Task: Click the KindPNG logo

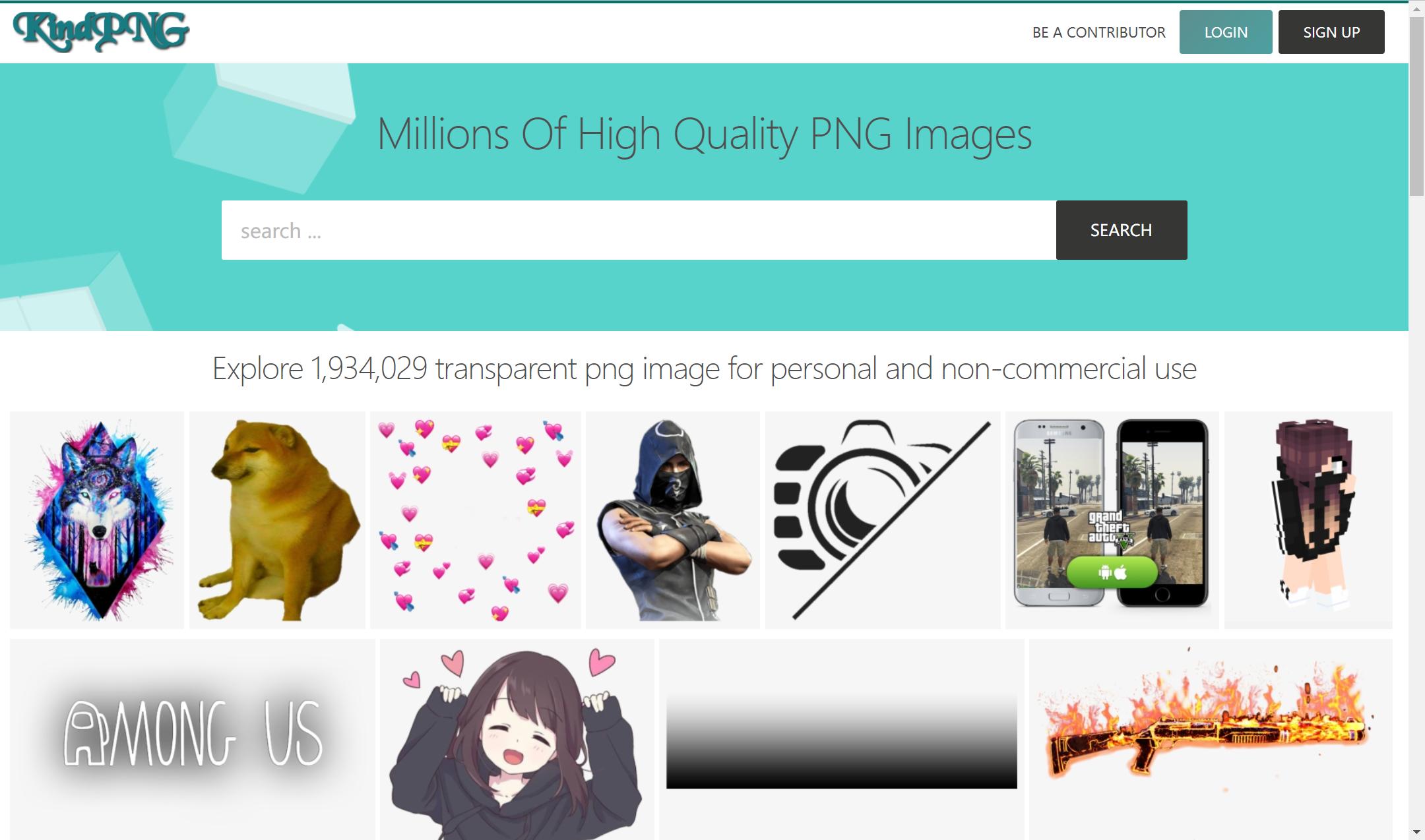Action: pos(101,31)
